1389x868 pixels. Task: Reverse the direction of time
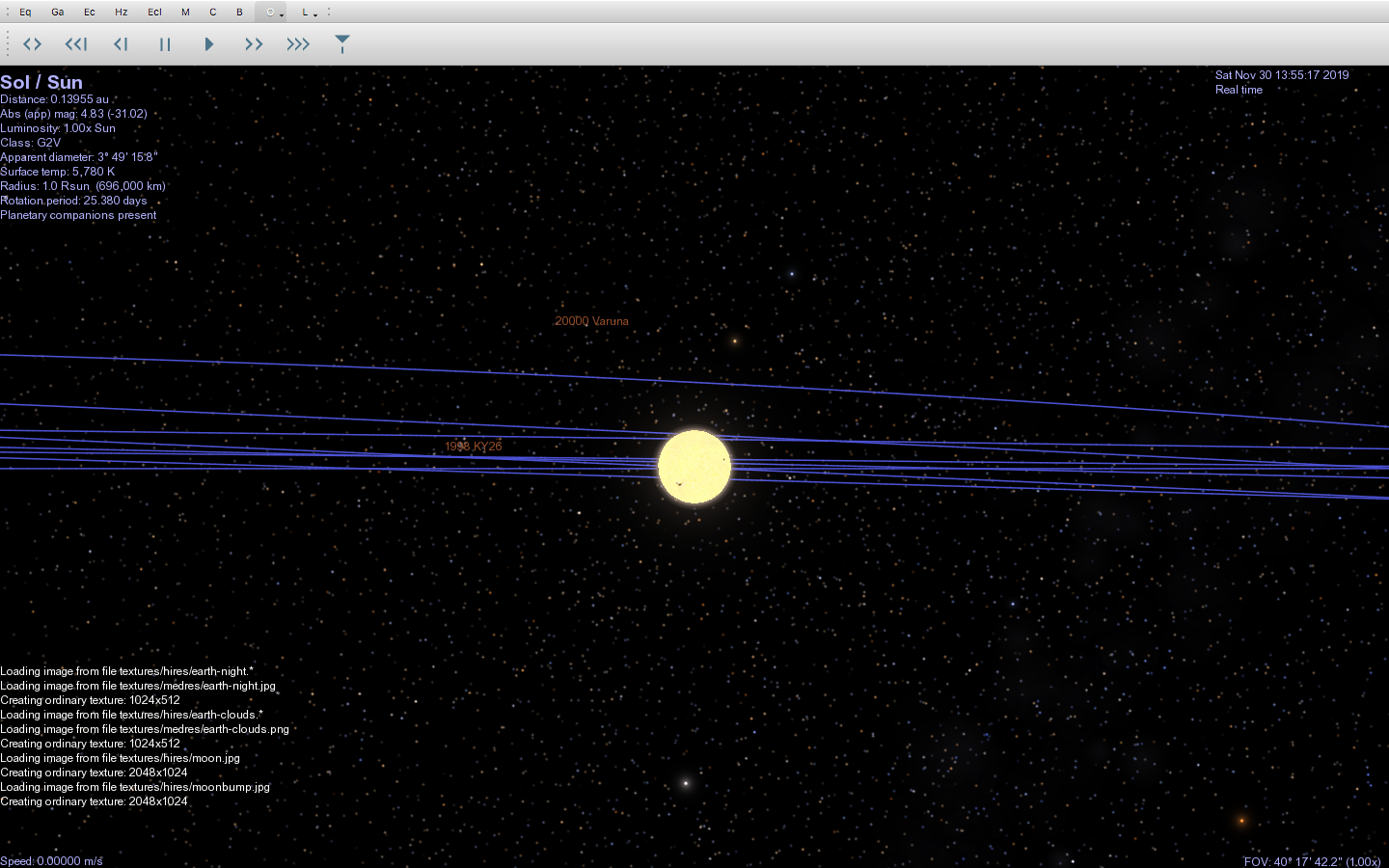click(32, 43)
